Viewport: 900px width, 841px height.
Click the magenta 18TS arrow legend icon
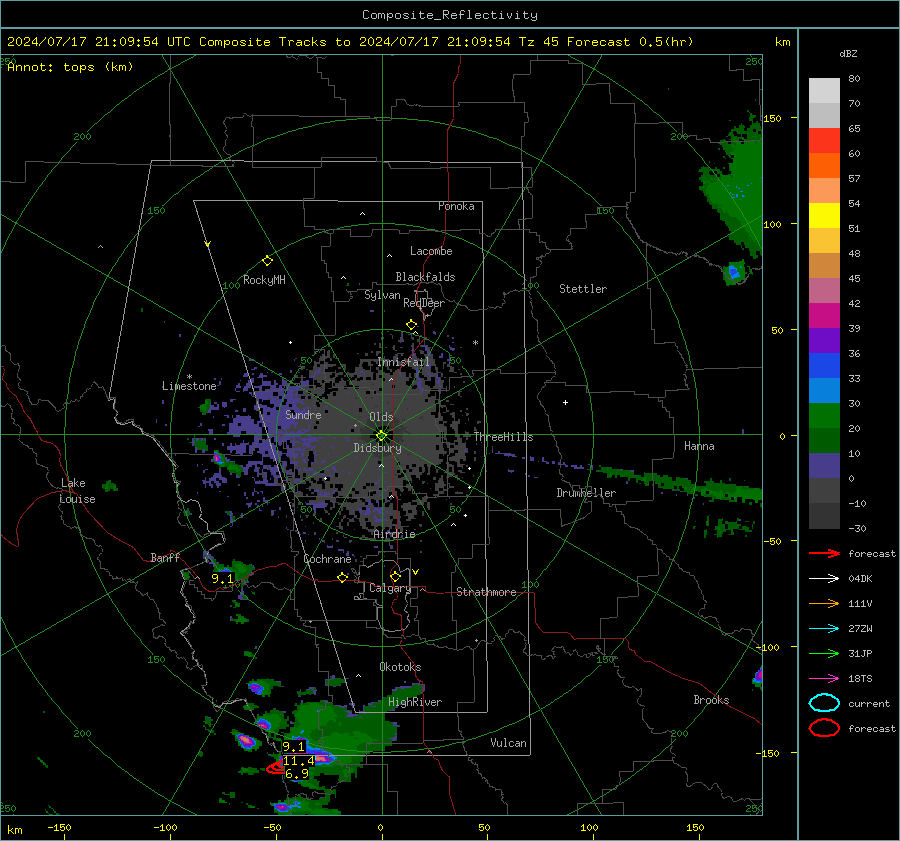click(824, 679)
